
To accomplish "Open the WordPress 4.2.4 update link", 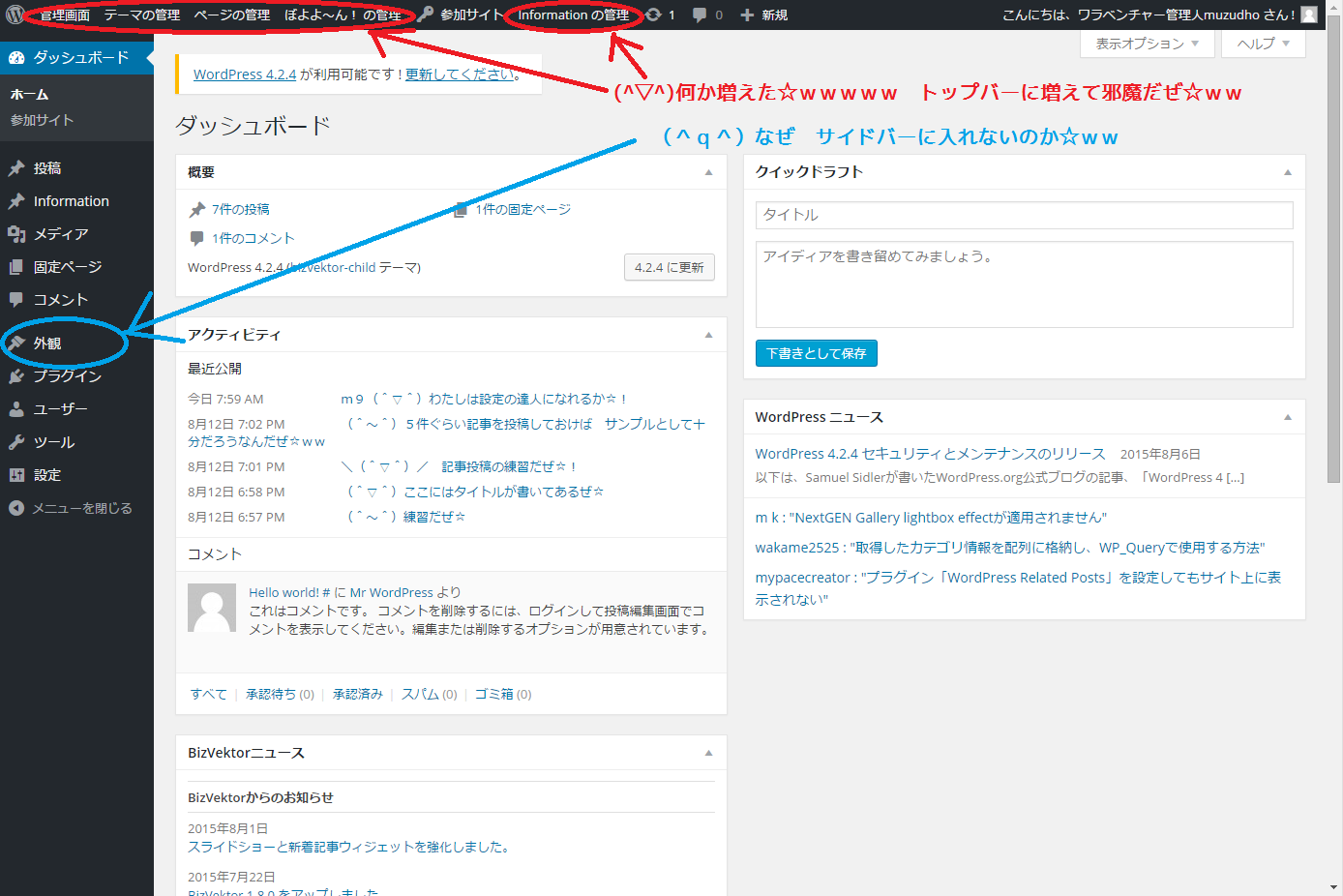I will coord(245,75).
